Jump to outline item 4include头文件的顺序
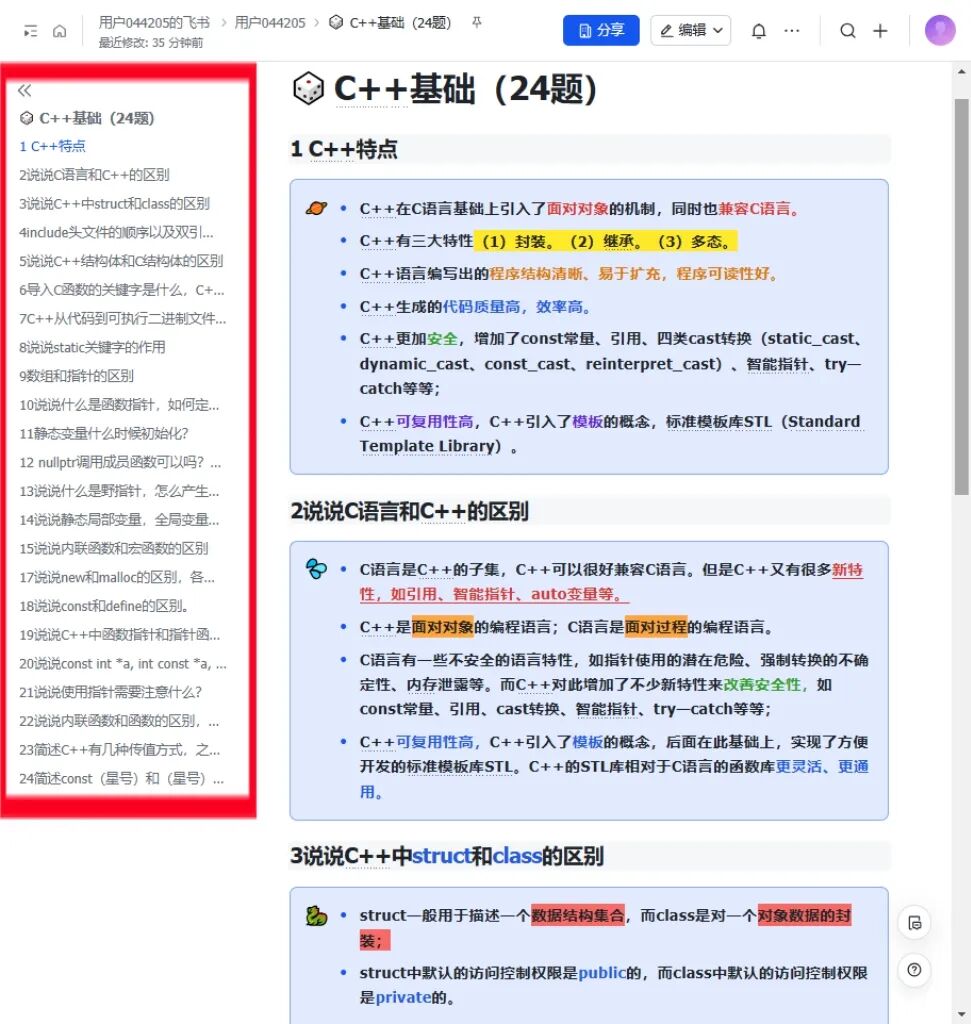This screenshot has width=971, height=1024. (116, 232)
